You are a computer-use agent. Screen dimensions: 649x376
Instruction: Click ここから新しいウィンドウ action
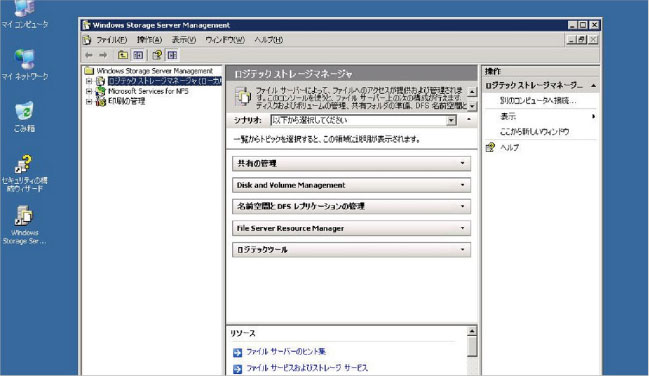(x=534, y=132)
